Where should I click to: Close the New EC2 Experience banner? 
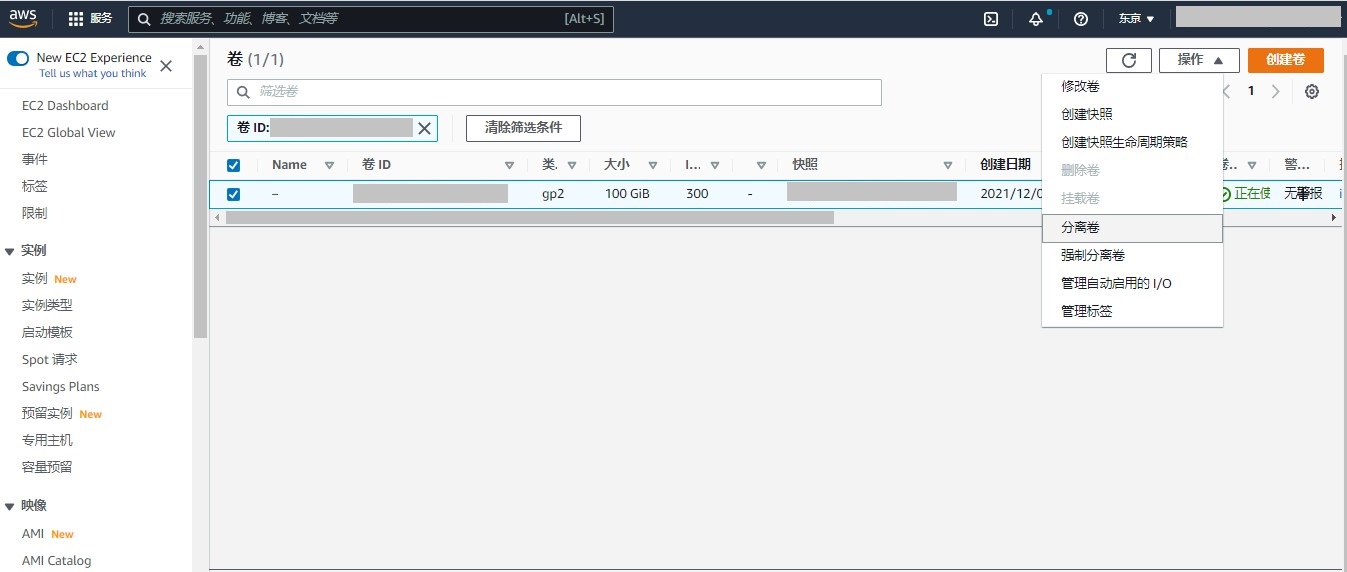point(166,66)
